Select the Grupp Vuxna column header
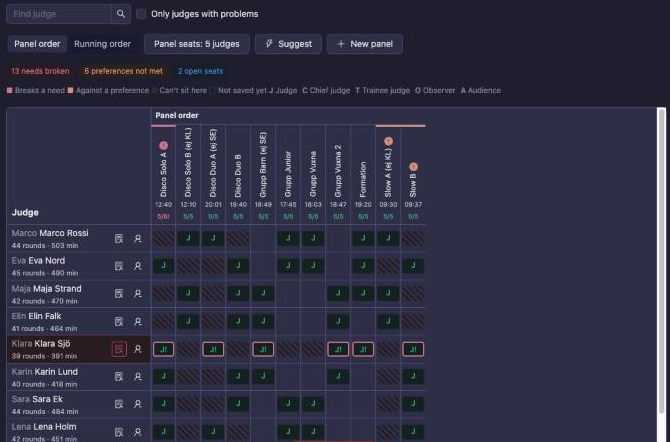 coord(313,174)
